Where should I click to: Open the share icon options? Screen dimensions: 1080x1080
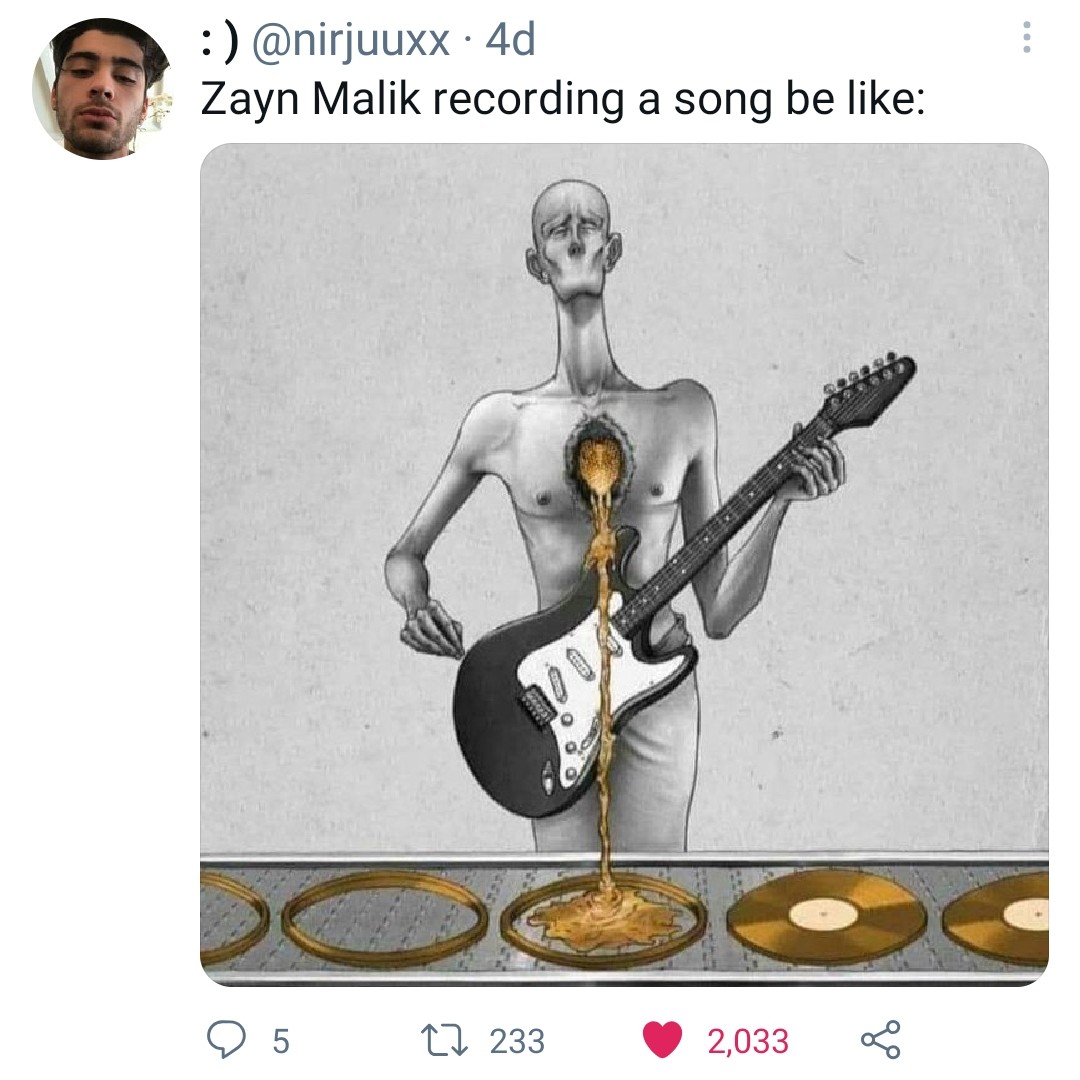coord(880,1039)
